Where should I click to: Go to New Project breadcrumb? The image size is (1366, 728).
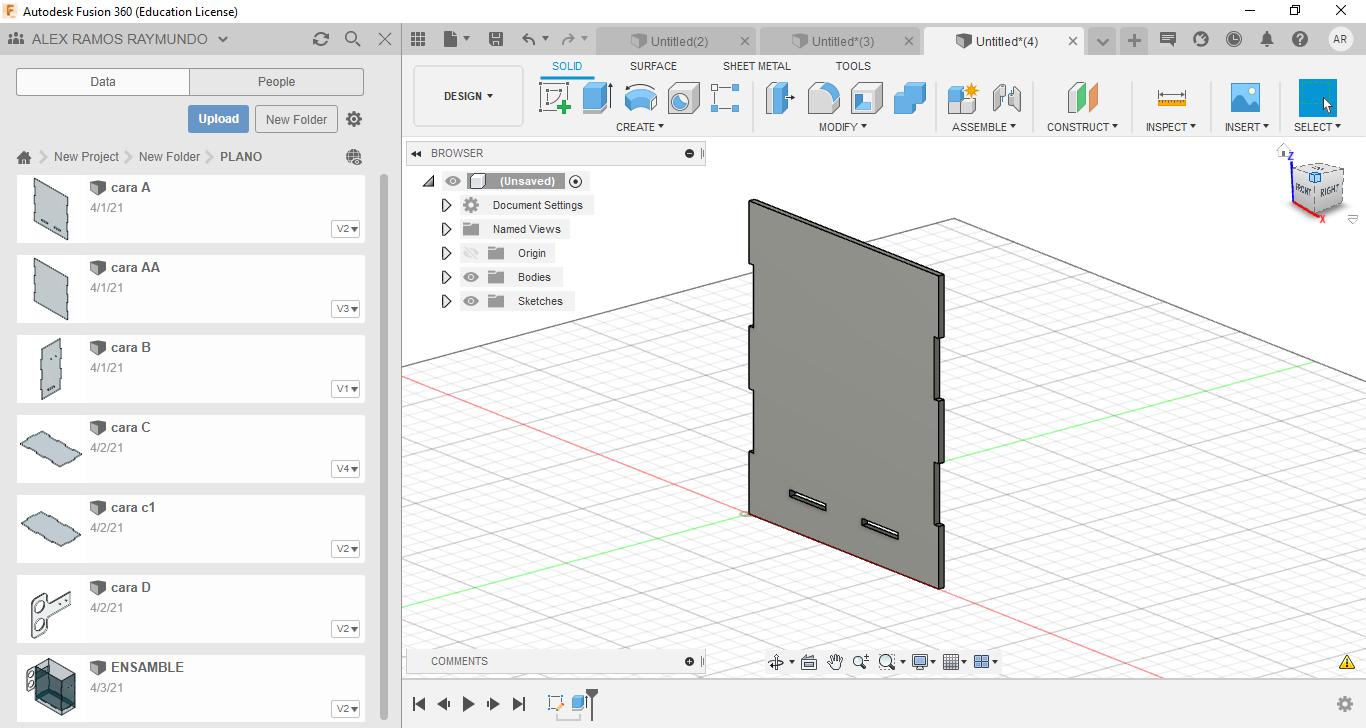click(86, 157)
